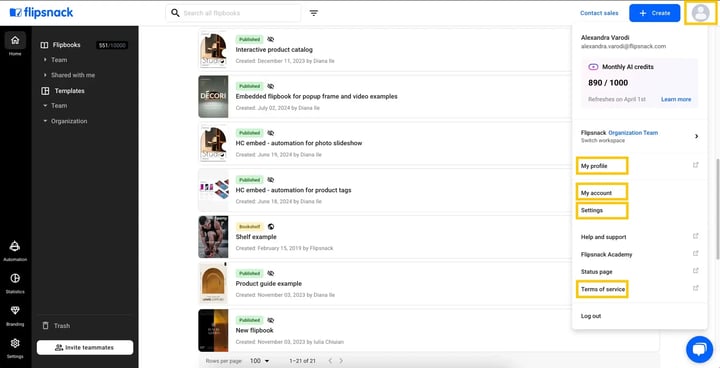720x368 pixels.
Task: Toggle visibility icon on HC embed product tags
Action: [270, 180]
